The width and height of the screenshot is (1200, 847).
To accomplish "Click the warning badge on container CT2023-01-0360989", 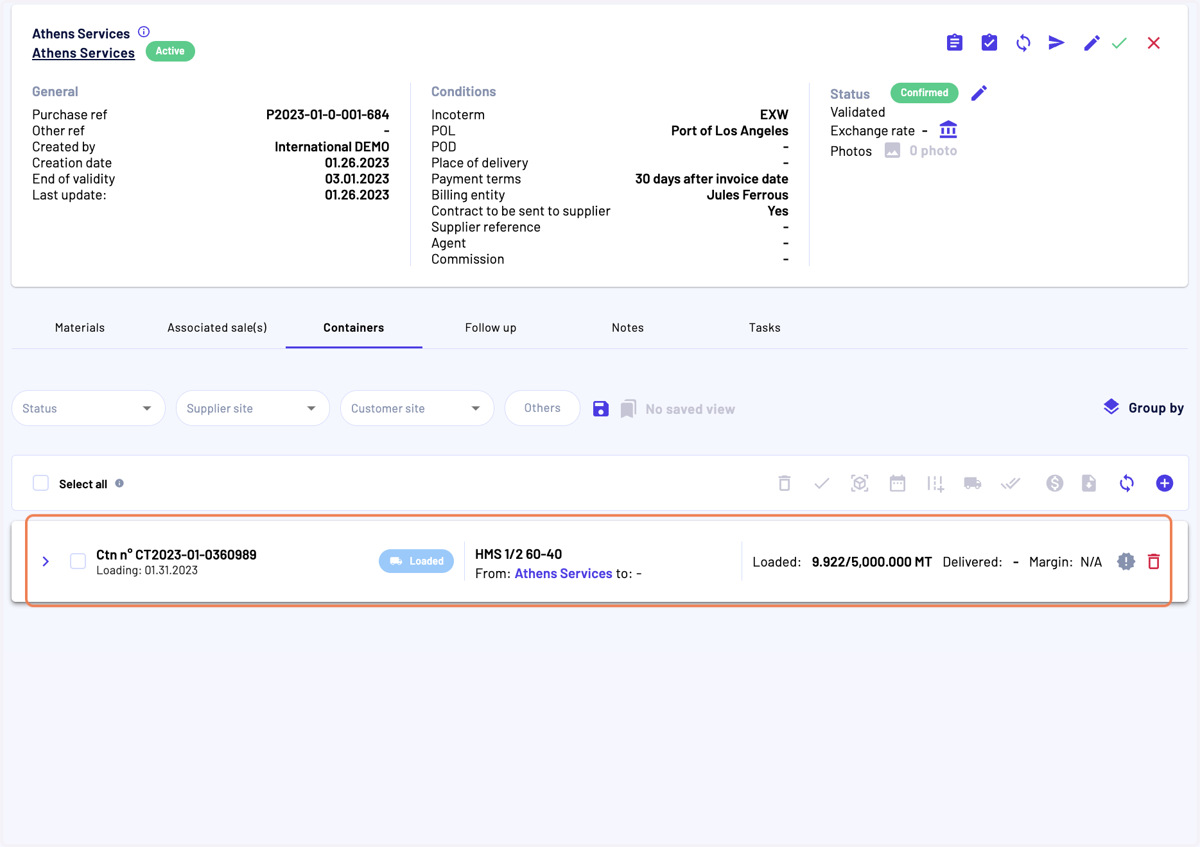I will pyautogui.click(x=1126, y=561).
